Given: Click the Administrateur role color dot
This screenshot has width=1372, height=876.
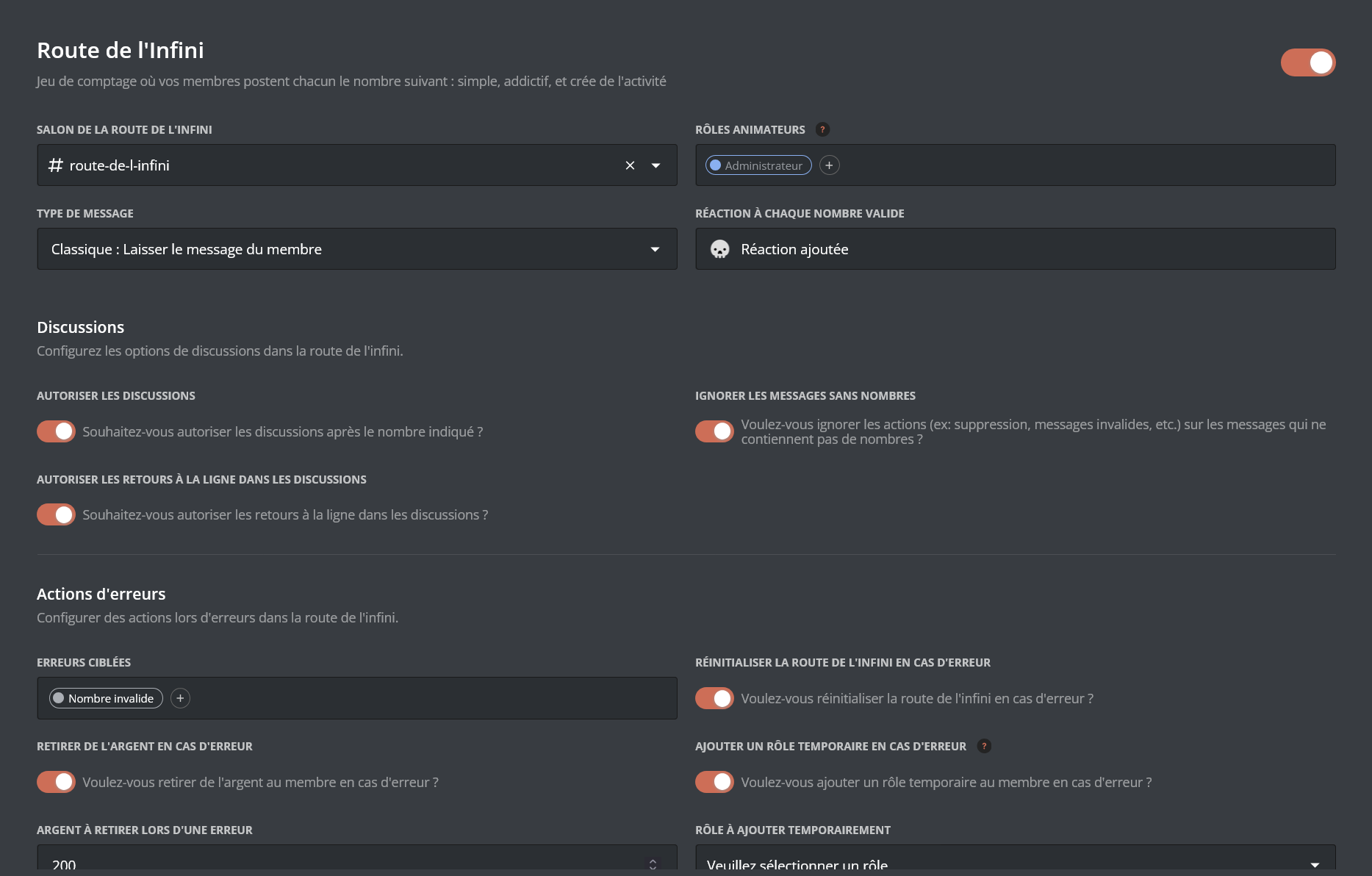Looking at the screenshot, I should pyautogui.click(x=715, y=165).
